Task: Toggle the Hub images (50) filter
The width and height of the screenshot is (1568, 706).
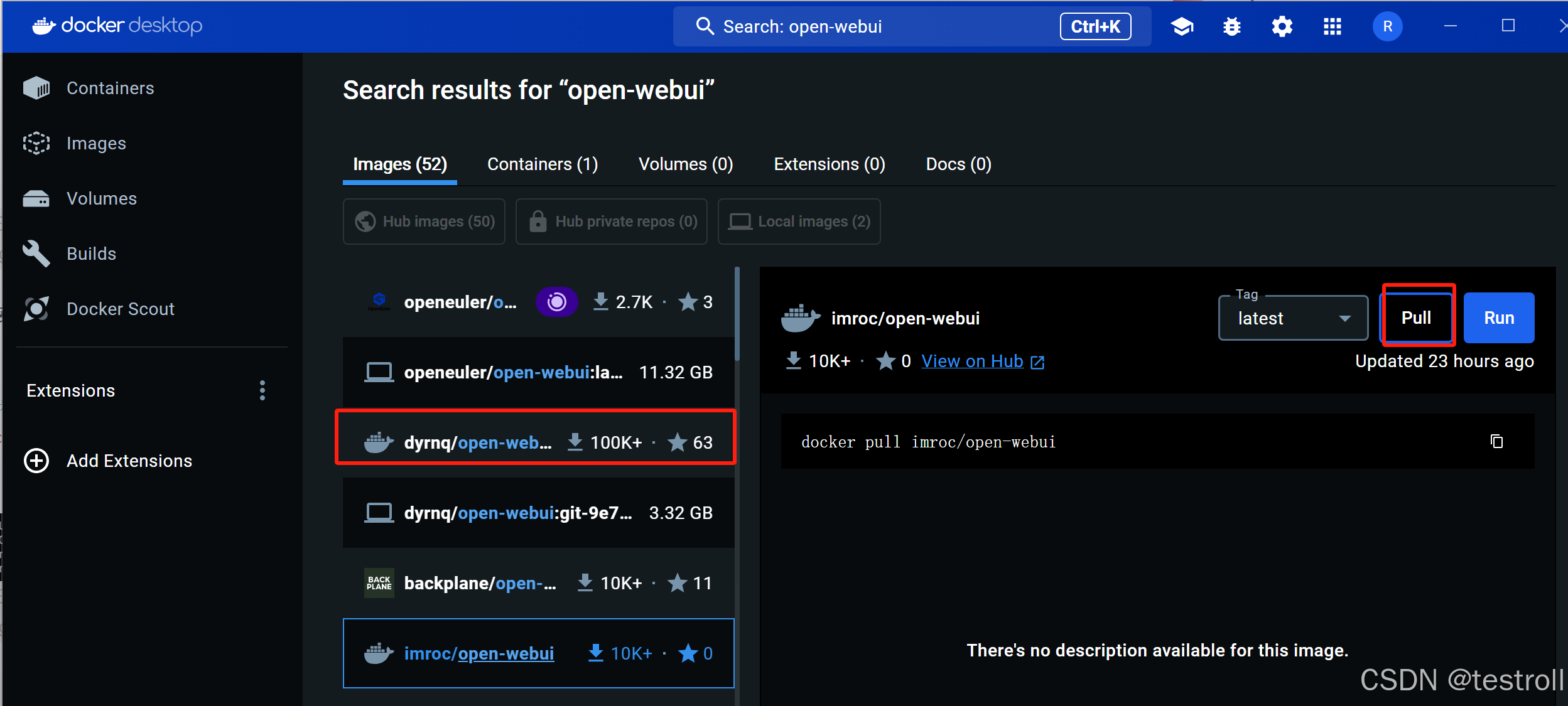Action: pos(424,222)
